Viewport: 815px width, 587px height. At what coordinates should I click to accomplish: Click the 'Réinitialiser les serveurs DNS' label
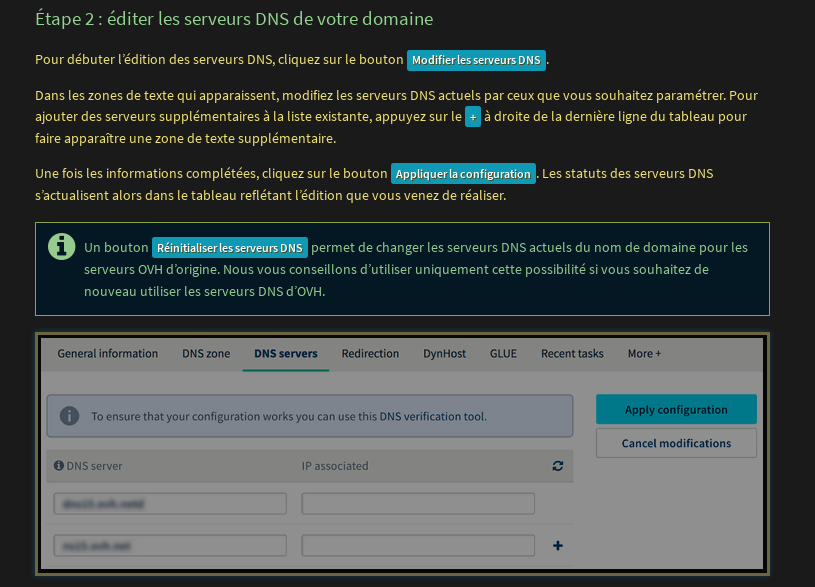230,247
